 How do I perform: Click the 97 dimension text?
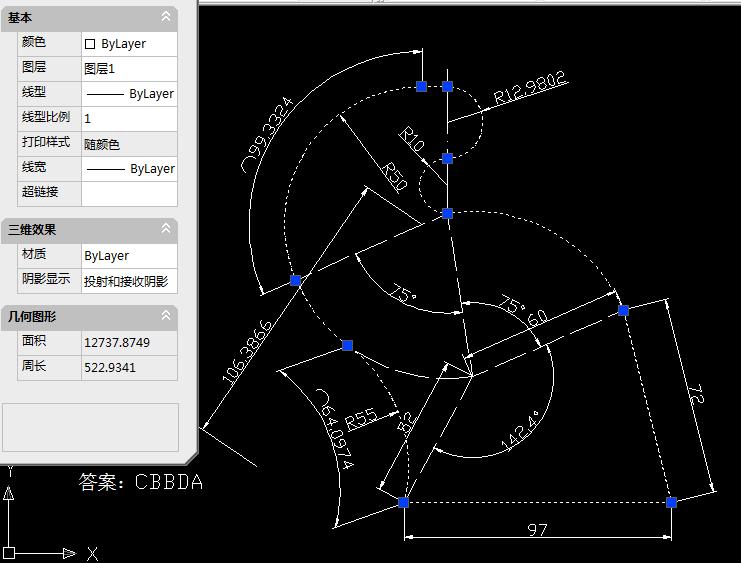(x=537, y=529)
